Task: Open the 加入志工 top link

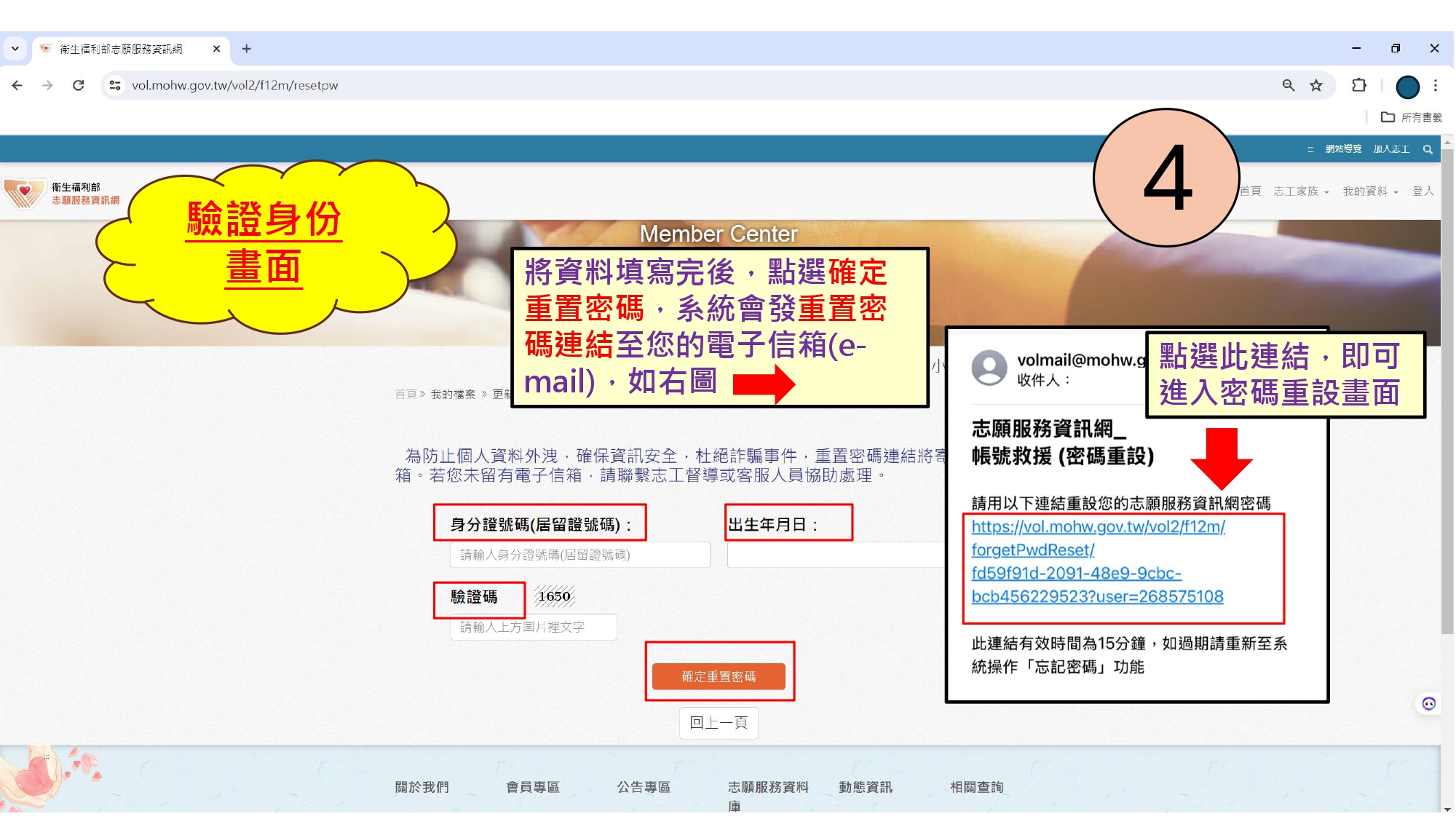Action: 1390,149
